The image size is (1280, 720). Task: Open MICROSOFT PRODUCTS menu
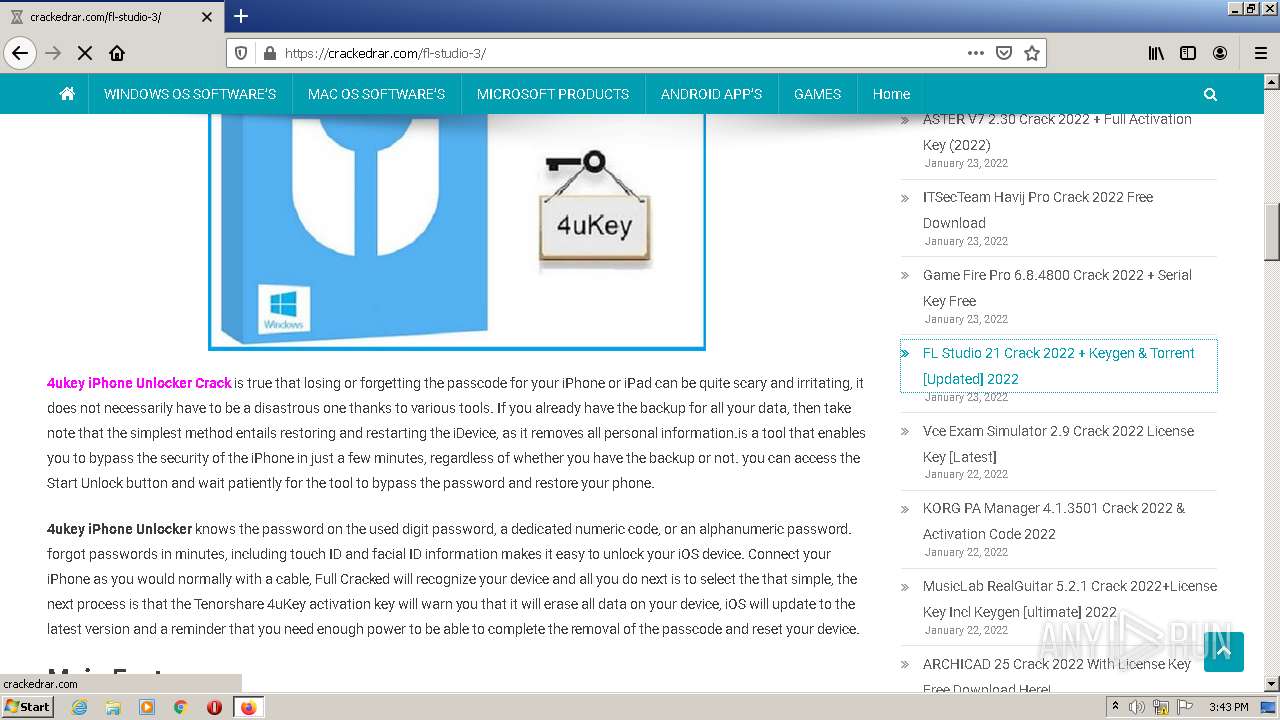pyautogui.click(x=553, y=94)
